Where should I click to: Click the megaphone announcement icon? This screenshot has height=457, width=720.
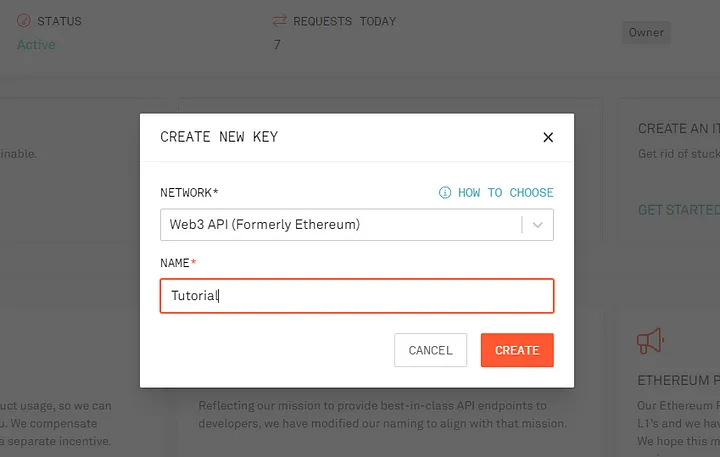(650, 341)
